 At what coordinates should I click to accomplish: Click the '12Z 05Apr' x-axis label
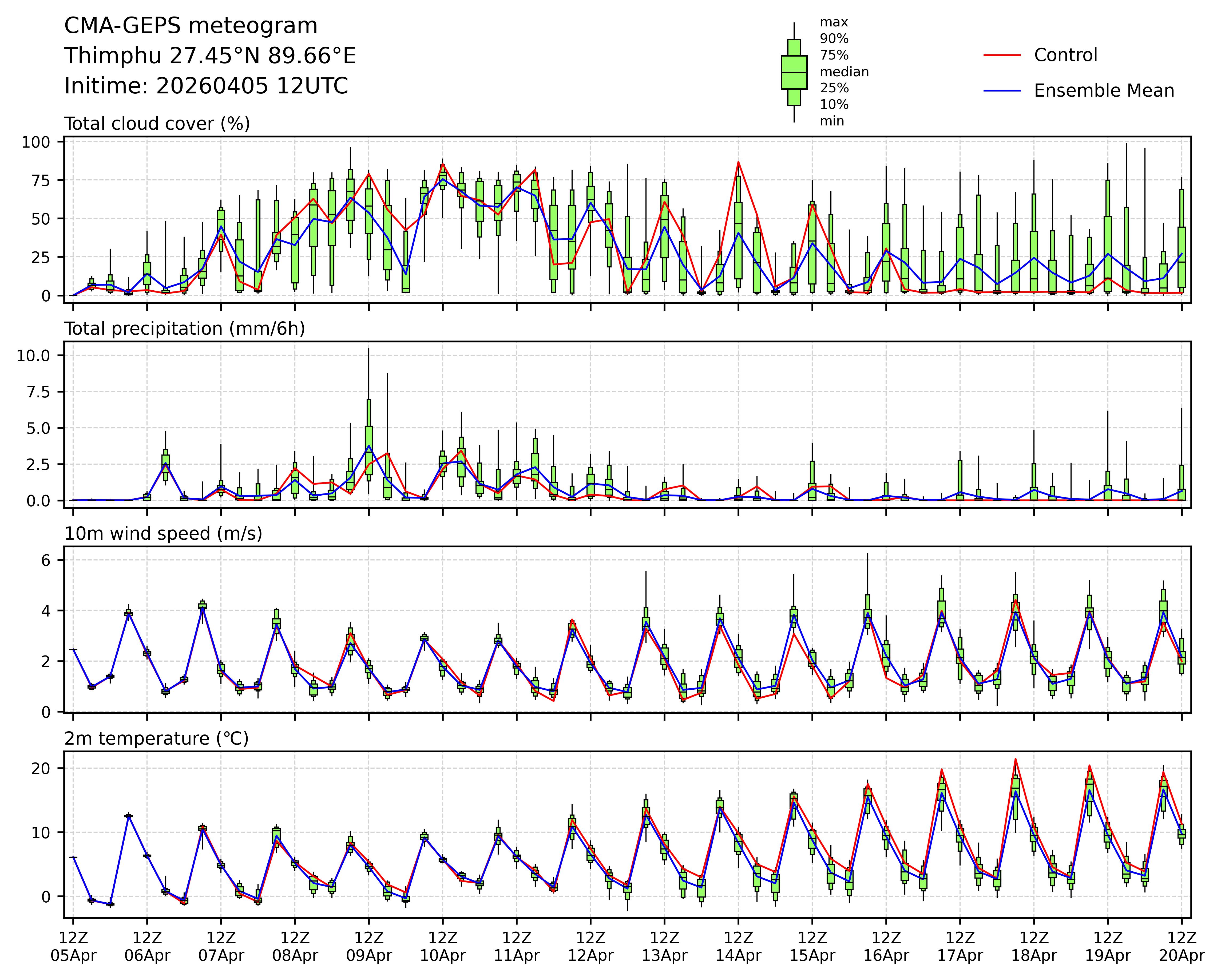tap(73, 947)
